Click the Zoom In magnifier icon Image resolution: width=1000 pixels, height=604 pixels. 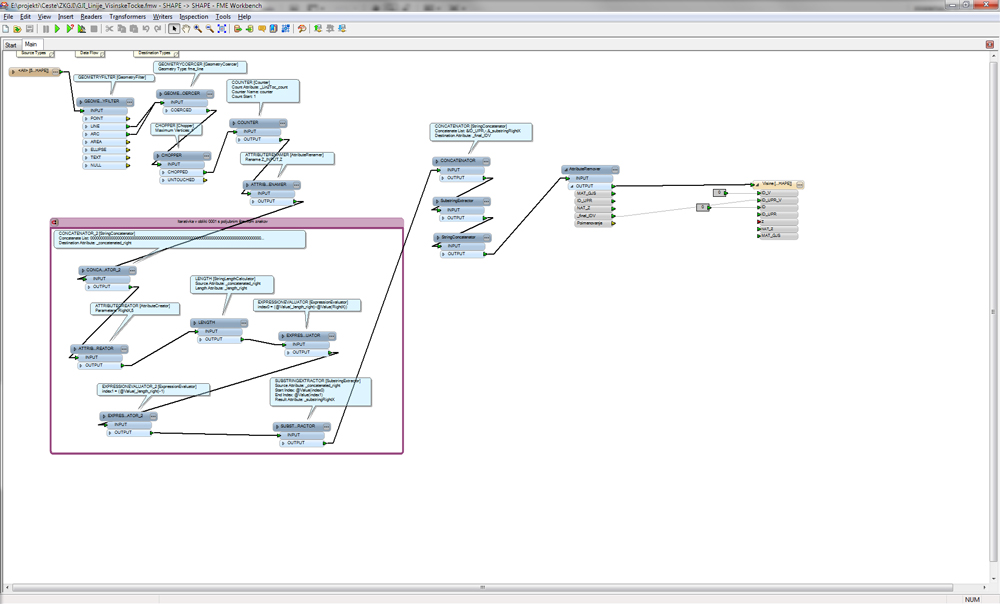point(198,29)
